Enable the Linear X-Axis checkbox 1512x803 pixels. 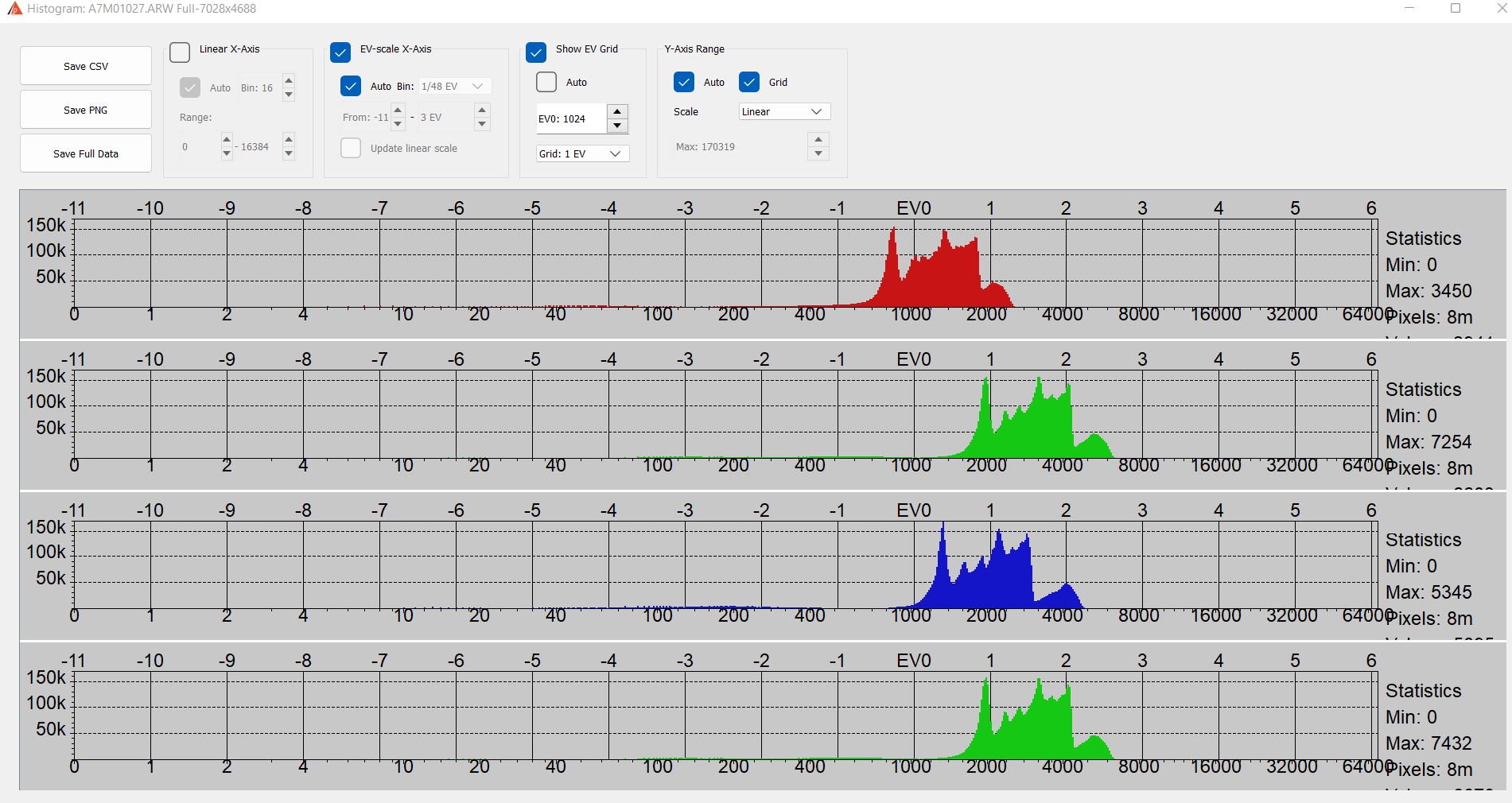[181, 52]
